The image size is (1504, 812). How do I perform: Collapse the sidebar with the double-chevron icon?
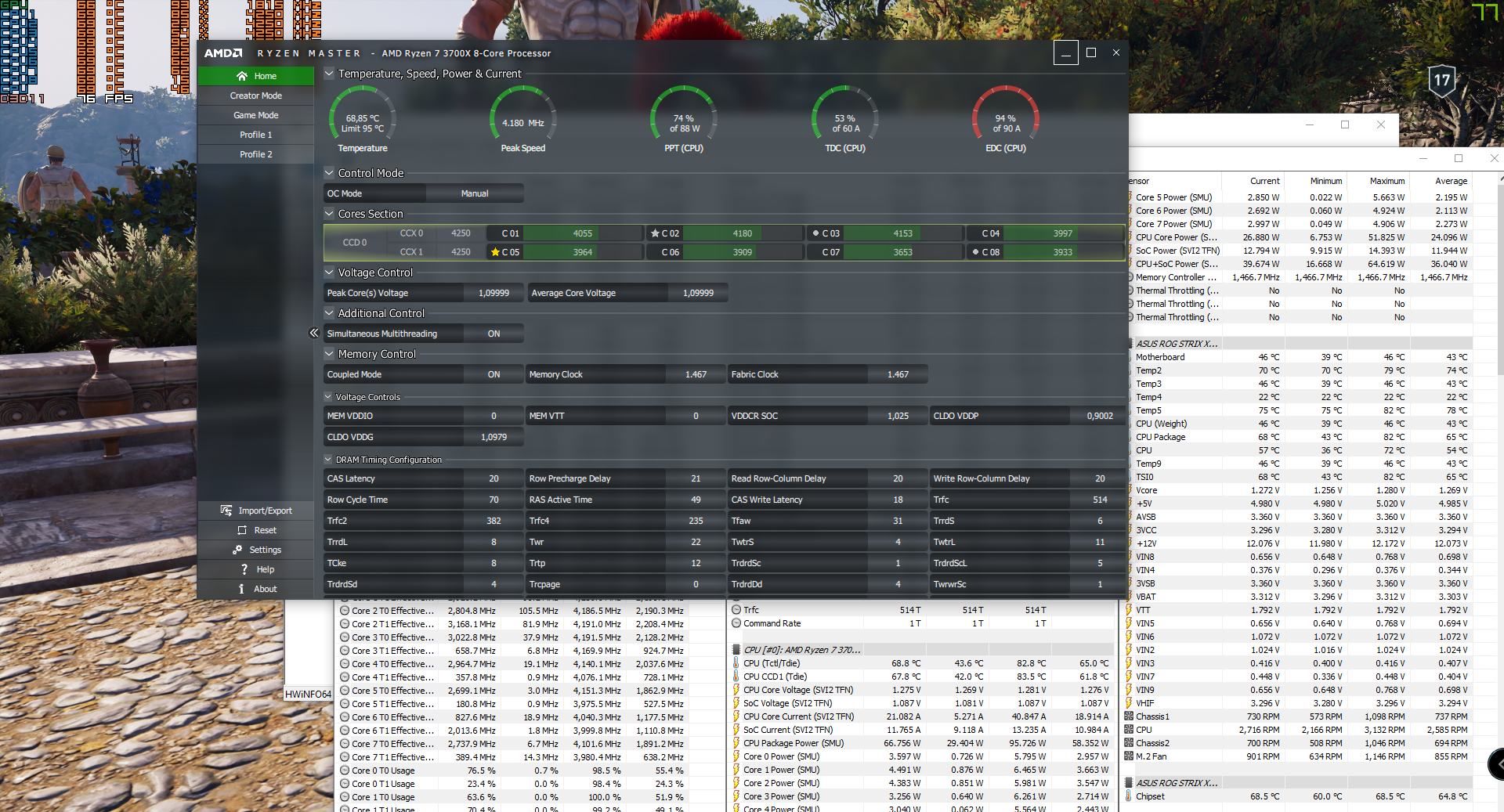(314, 333)
